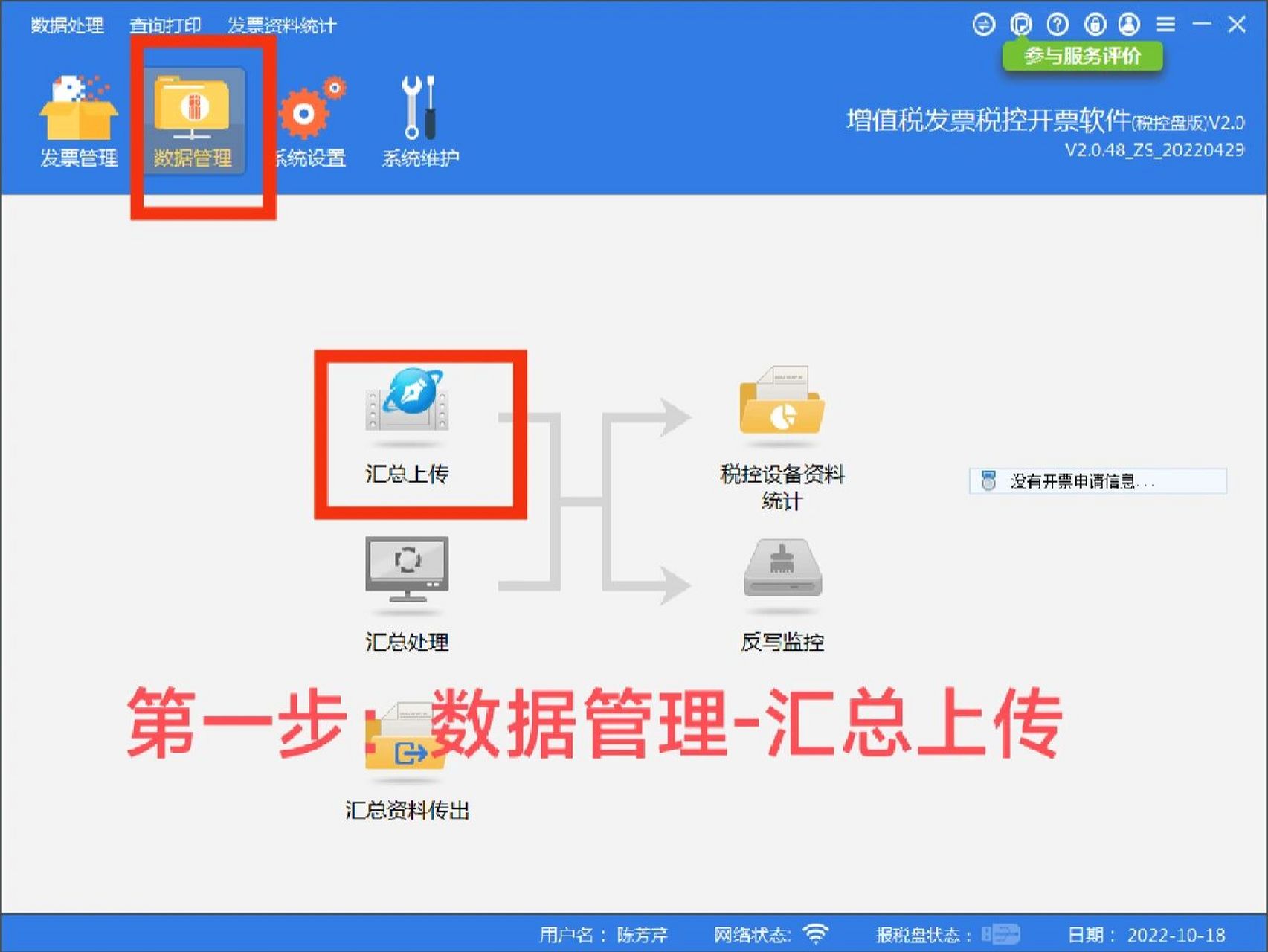Click the feedback icon above service evaluation bubble
This screenshot has height=952, width=1268.
1020,24
